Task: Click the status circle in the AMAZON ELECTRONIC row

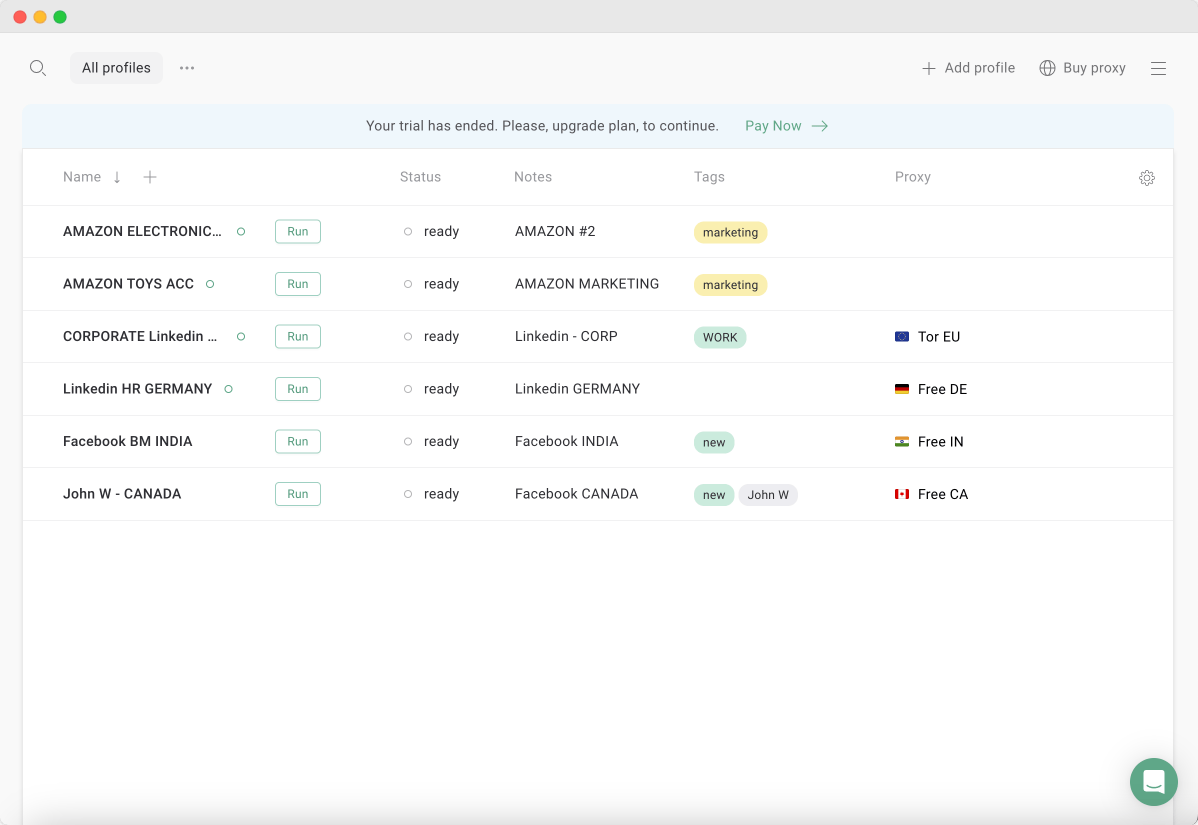Action: pyautogui.click(x=408, y=231)
